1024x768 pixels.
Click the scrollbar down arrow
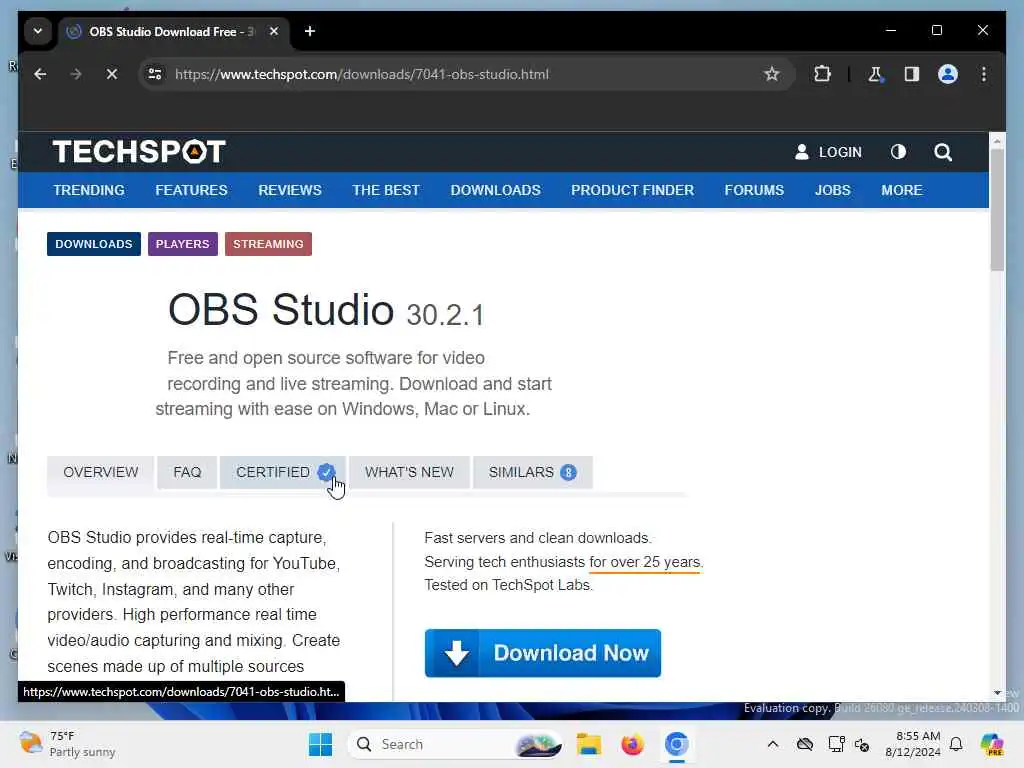click(997, 692)
